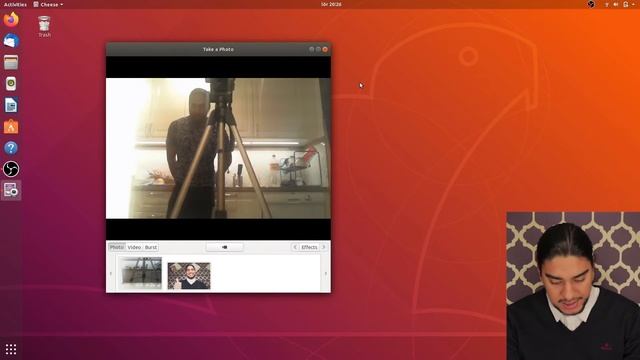The width and height of the screenshot is (640, 360).
Task: Launch OBS Studio from the dock
Action: 11,169
